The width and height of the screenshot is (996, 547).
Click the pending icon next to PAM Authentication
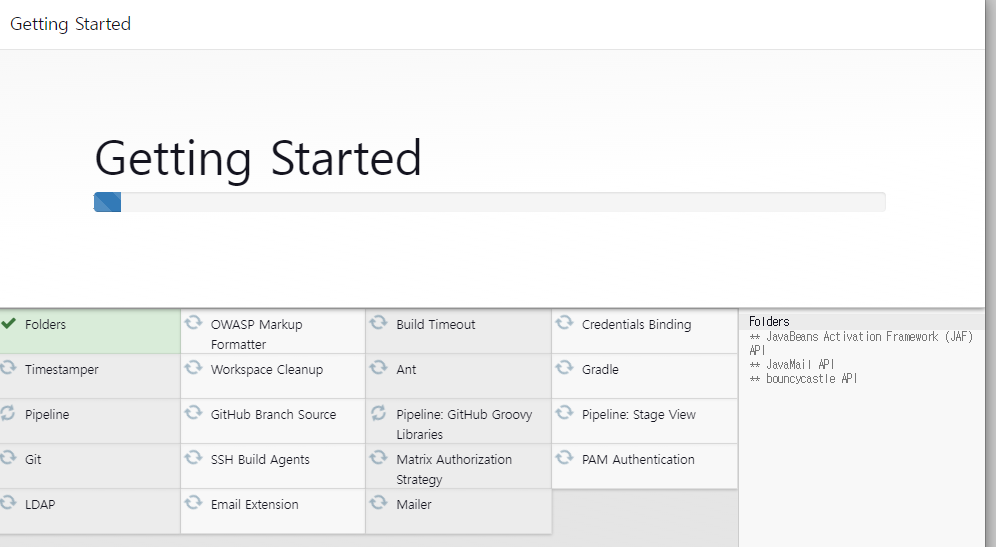click(x=564, y=458)
